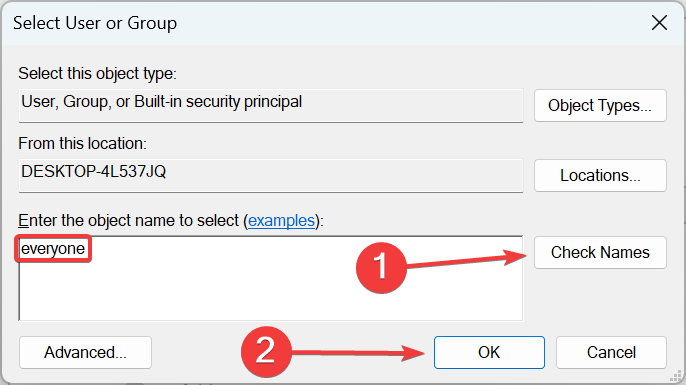Click the red circle numbered 1
The image size is (686, 385).
[x=381, y=267]
